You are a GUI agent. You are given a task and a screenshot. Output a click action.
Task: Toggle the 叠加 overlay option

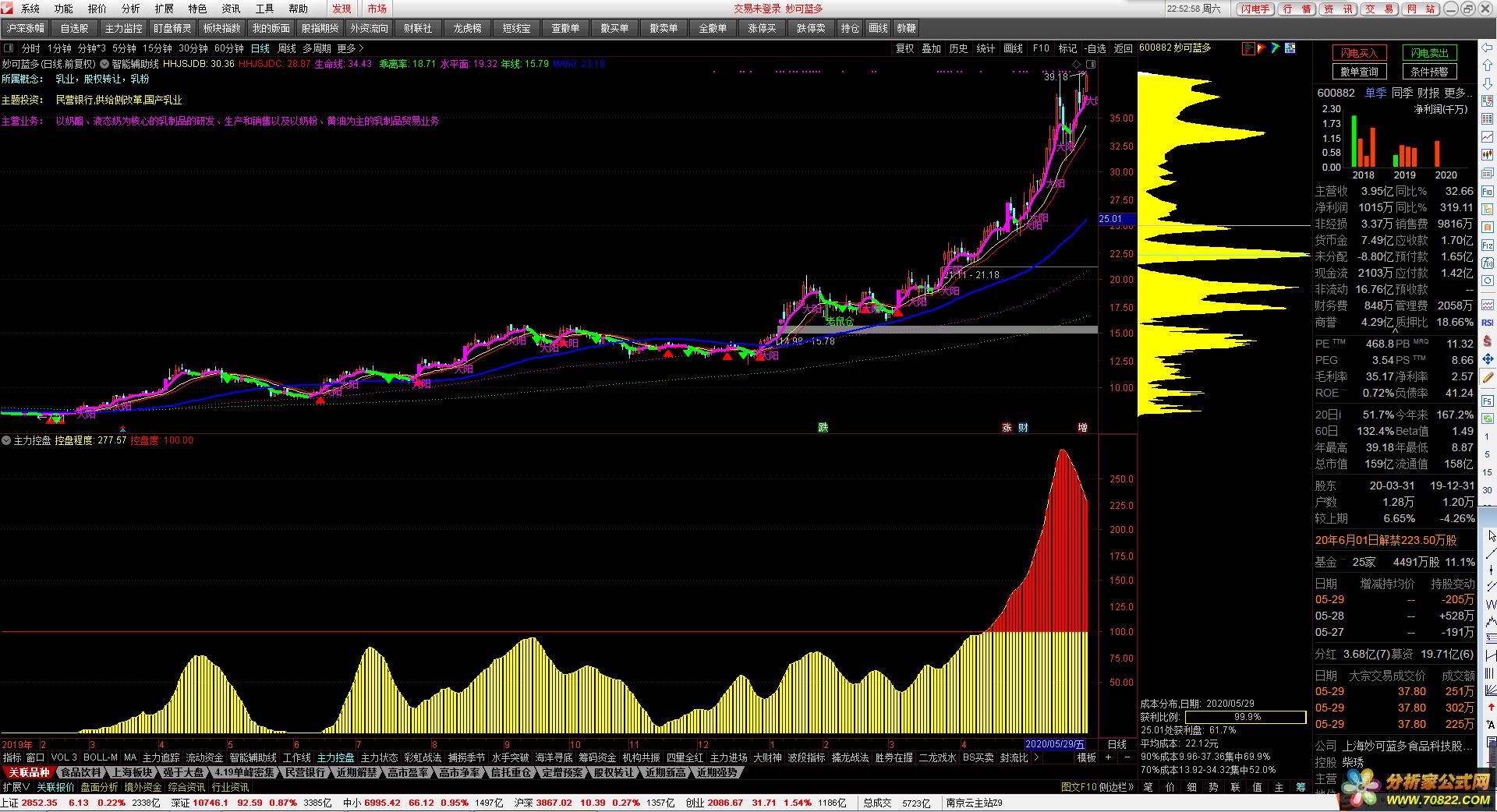point(931,48)
